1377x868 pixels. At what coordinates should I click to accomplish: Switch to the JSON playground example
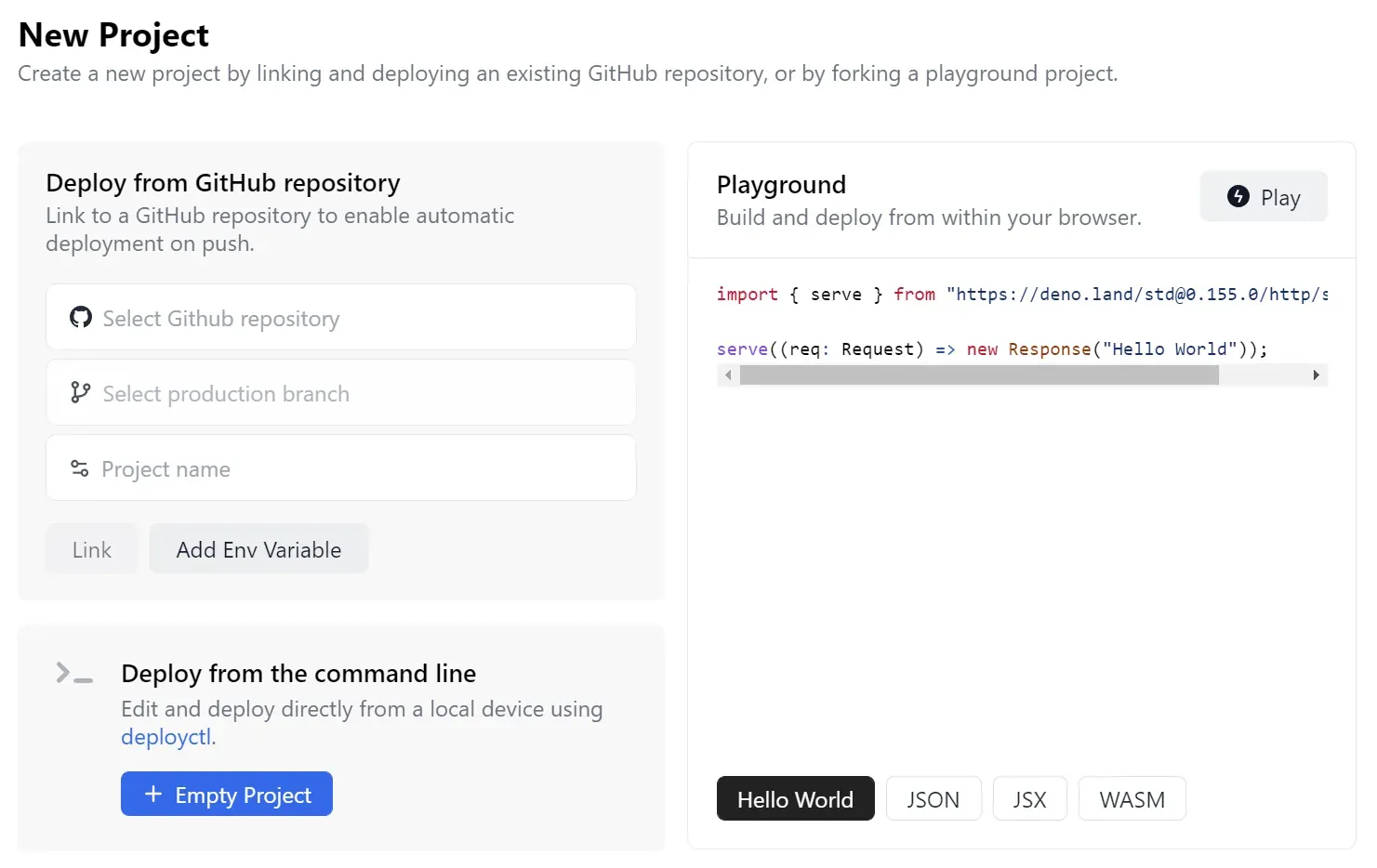(x=933, y=798)
